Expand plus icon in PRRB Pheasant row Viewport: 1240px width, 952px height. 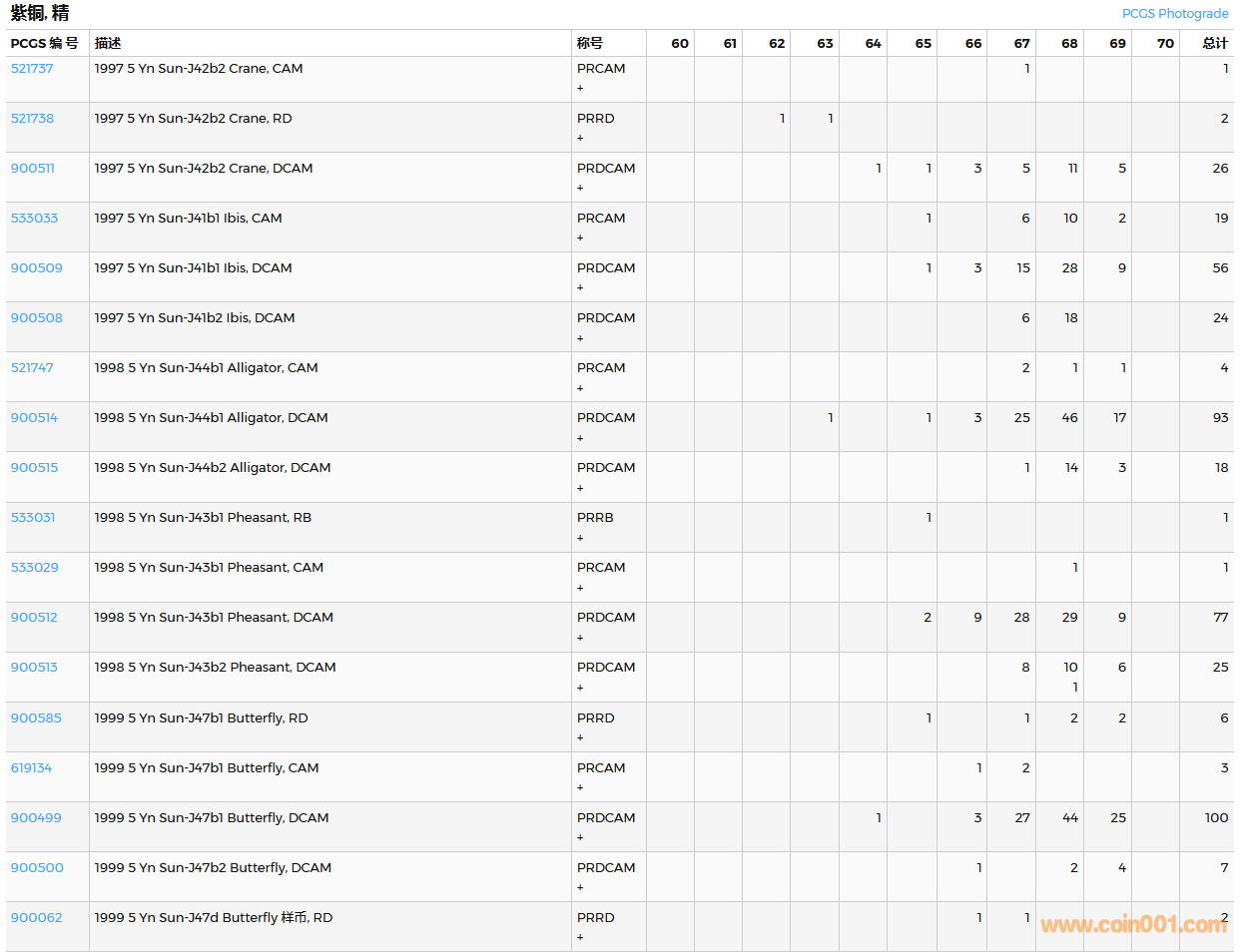580,539
